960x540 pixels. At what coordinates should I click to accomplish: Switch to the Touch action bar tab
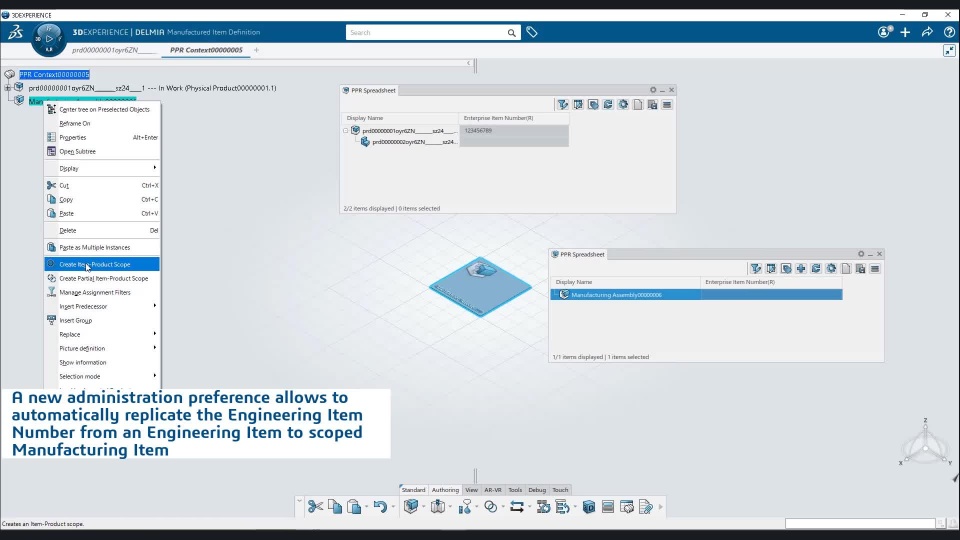[560, 490]
